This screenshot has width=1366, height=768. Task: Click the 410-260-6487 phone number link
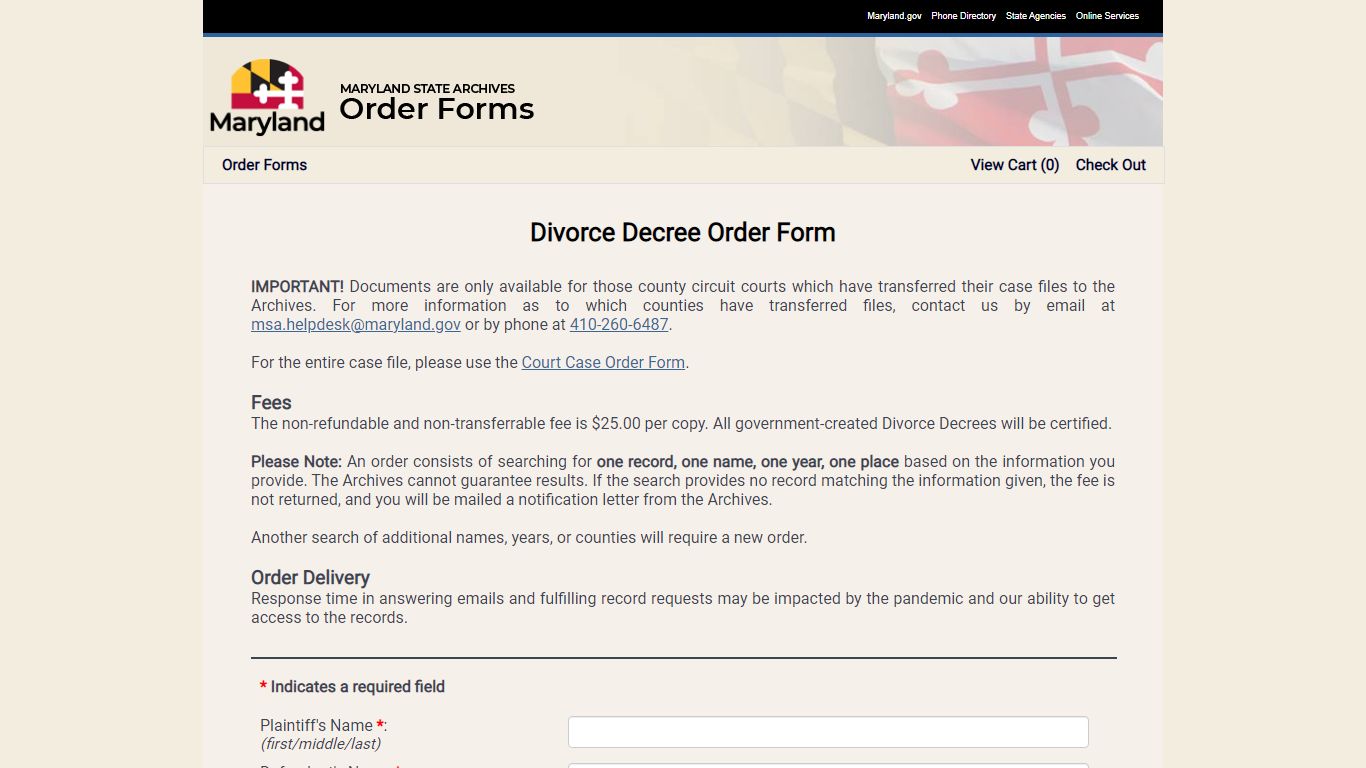[x=619, y=325]
